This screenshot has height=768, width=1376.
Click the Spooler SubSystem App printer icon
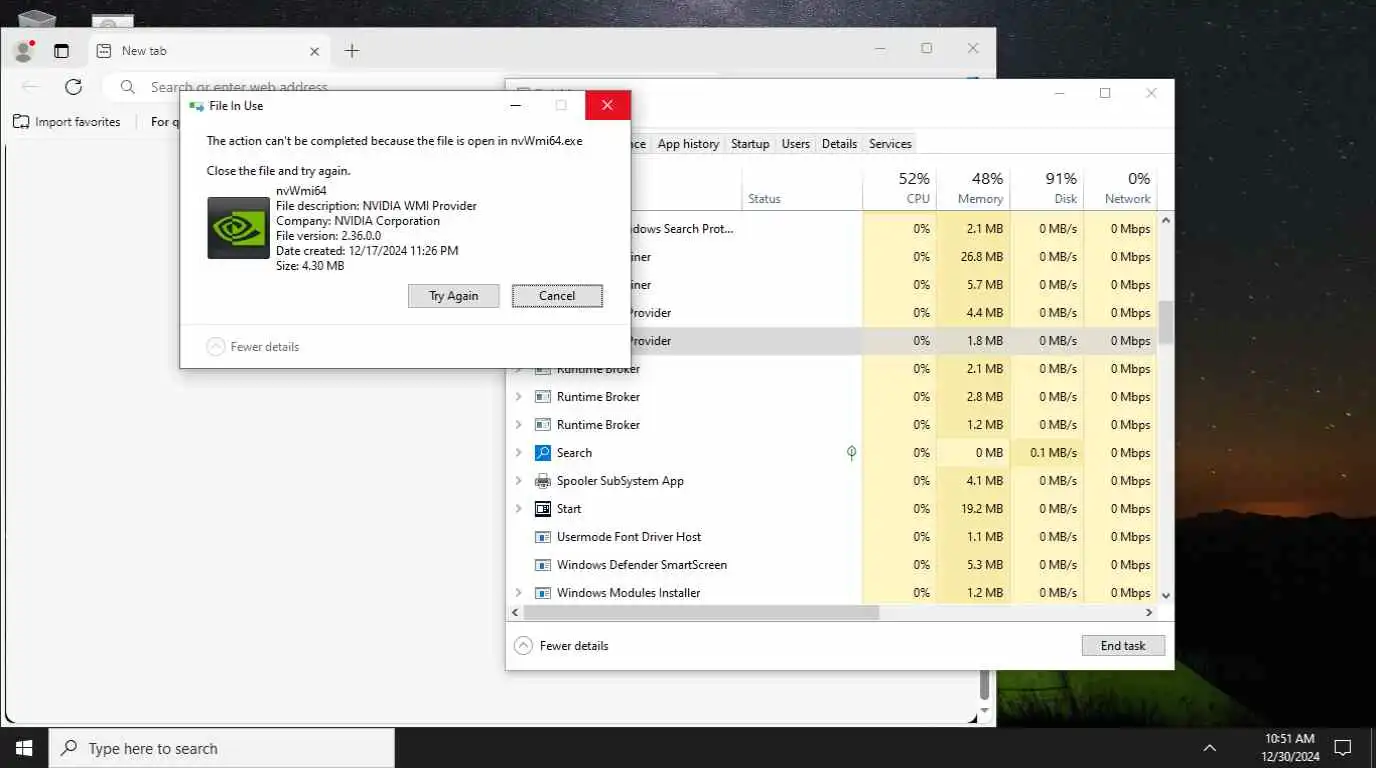(543, 481)
